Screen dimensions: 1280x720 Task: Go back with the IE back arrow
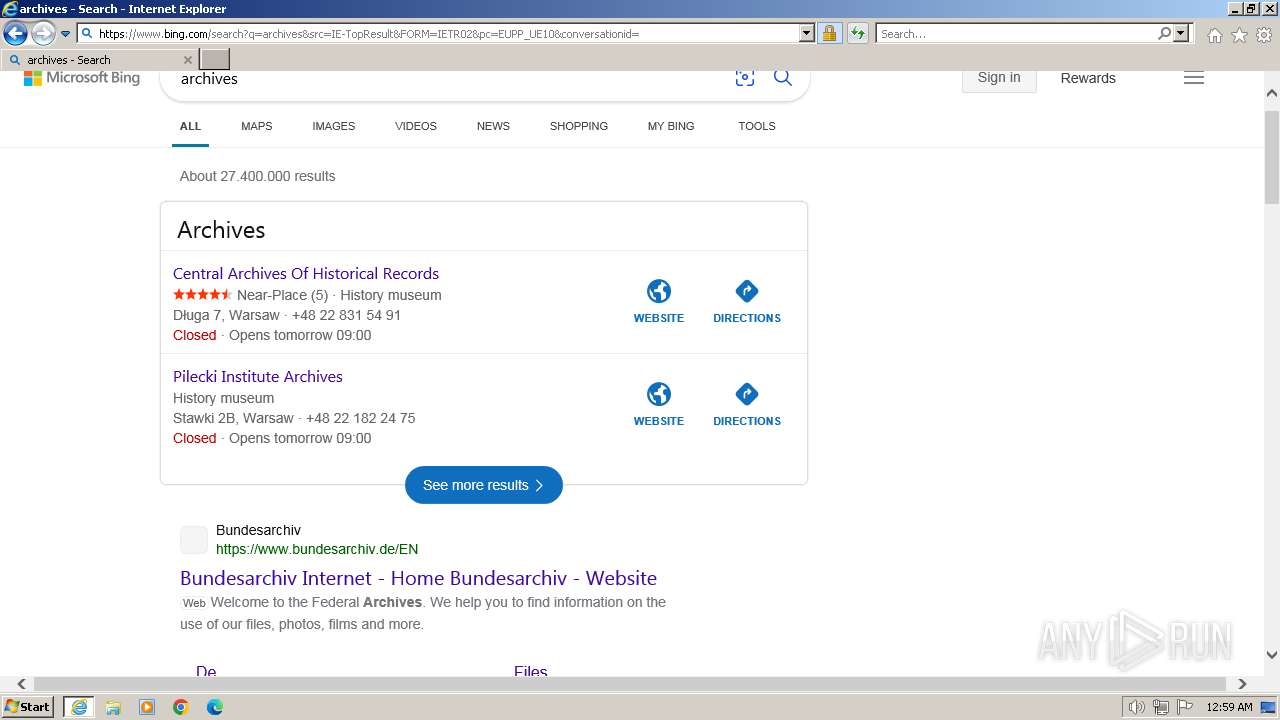(15, 33)
